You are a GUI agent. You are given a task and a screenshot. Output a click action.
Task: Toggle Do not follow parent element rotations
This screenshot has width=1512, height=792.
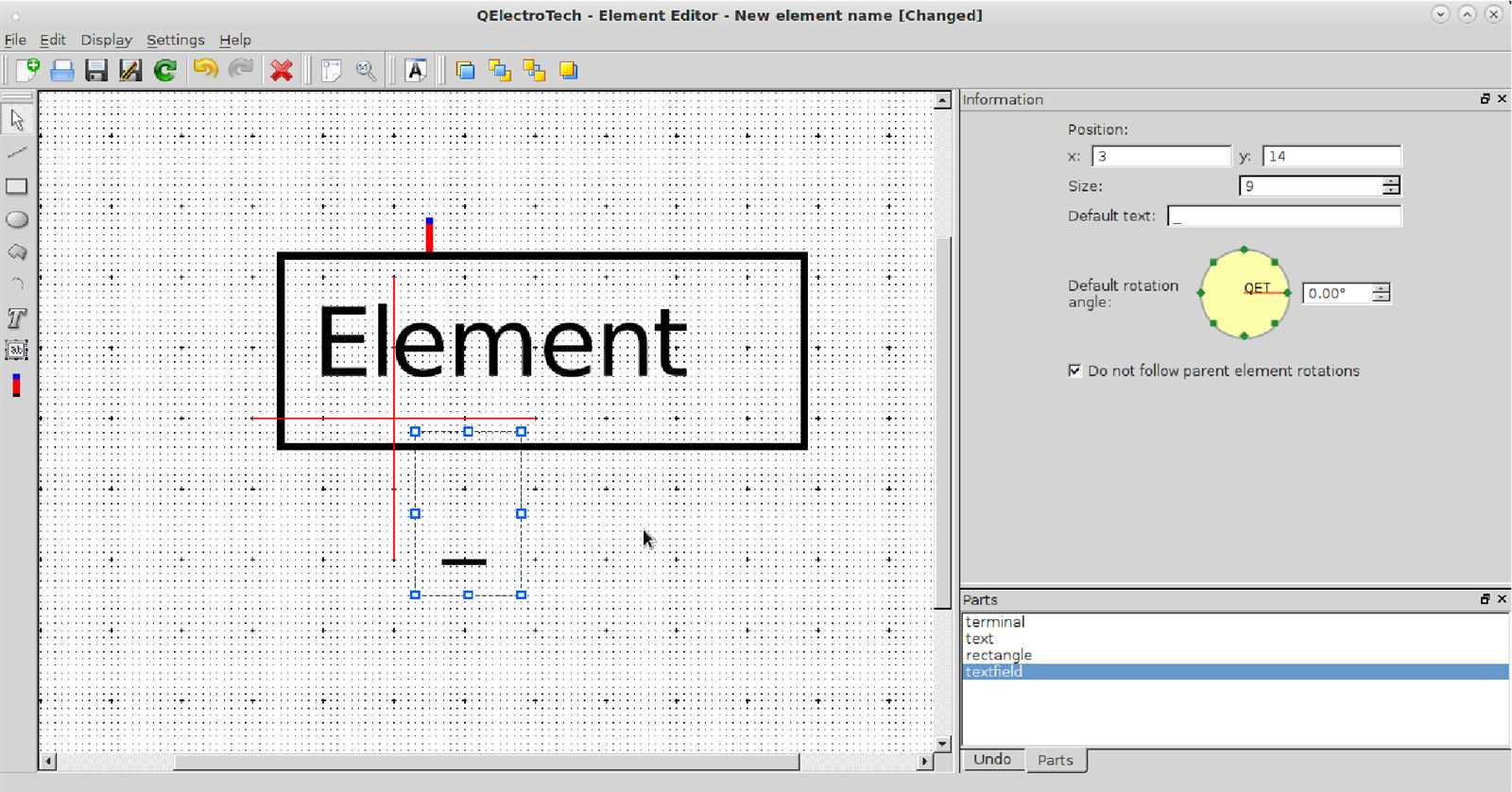point(1074,370)
